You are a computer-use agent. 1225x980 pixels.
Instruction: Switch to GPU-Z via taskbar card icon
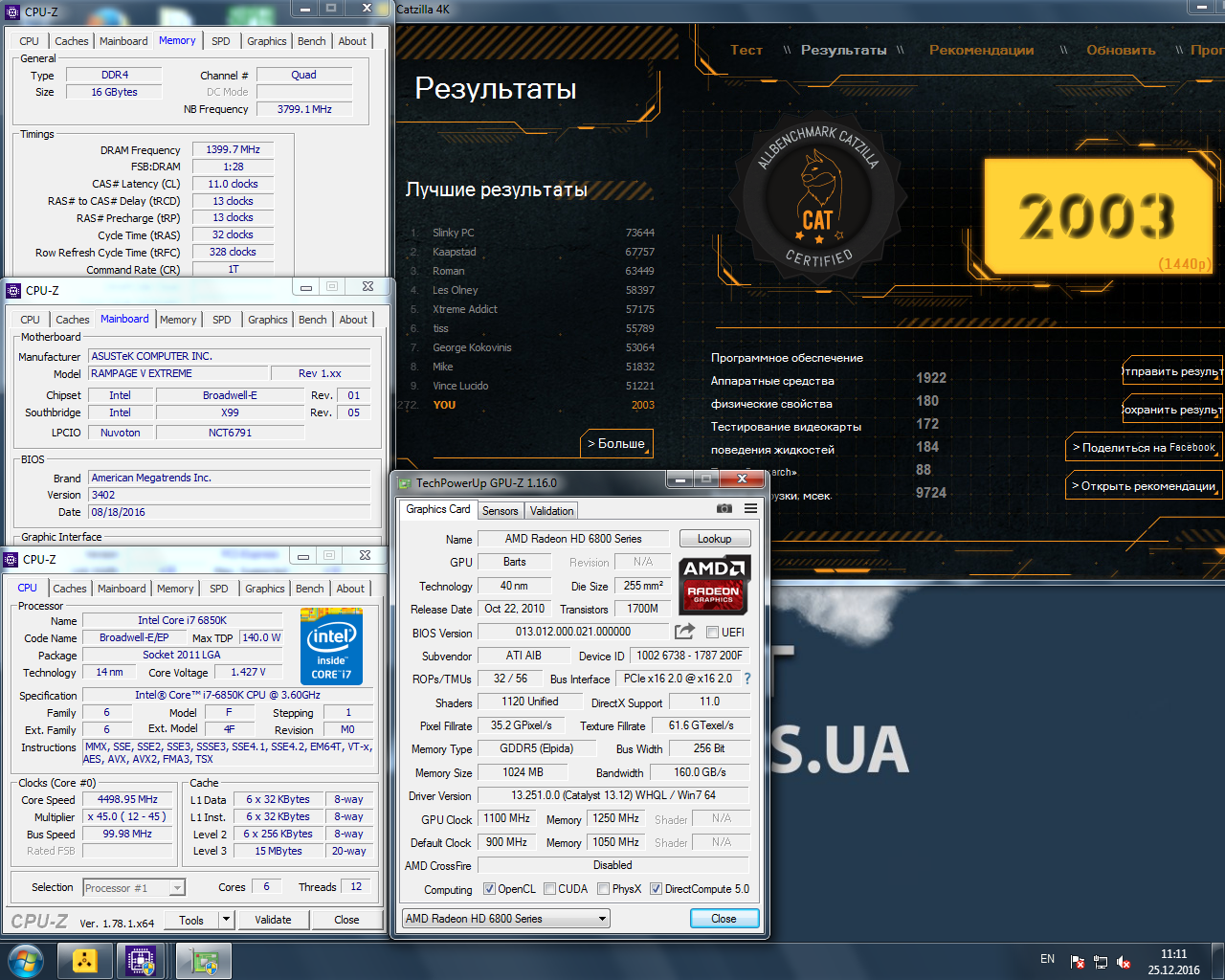tap(204, 961)
